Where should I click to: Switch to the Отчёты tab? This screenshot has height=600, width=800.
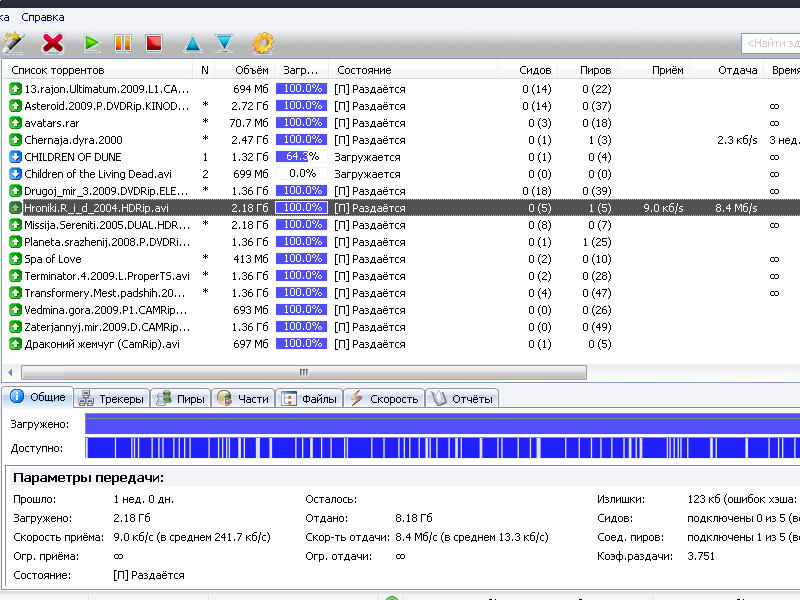[462, 398]
